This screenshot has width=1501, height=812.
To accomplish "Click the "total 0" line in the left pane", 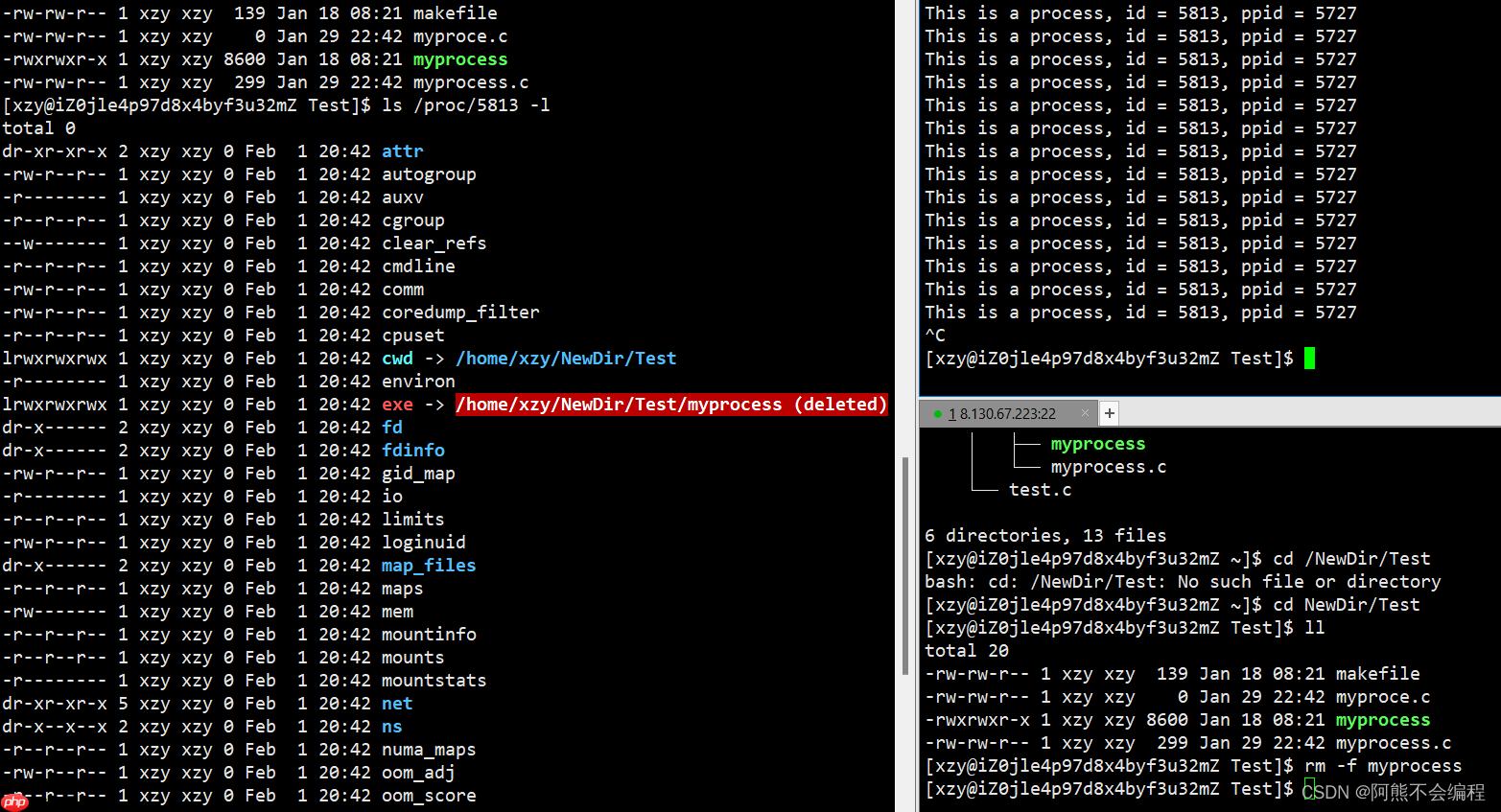I will pyautogui.click(x=38, y=128).
